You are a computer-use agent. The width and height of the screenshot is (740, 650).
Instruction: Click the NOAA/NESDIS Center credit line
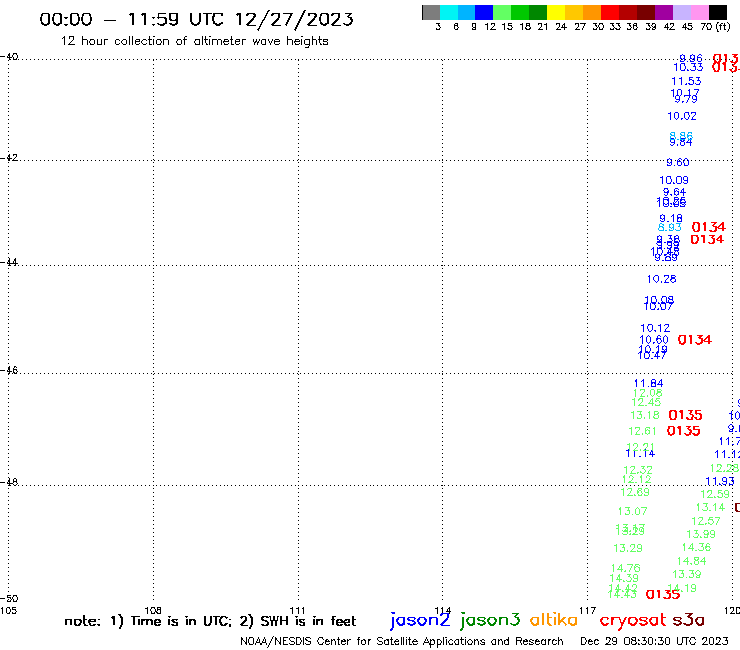402,641
